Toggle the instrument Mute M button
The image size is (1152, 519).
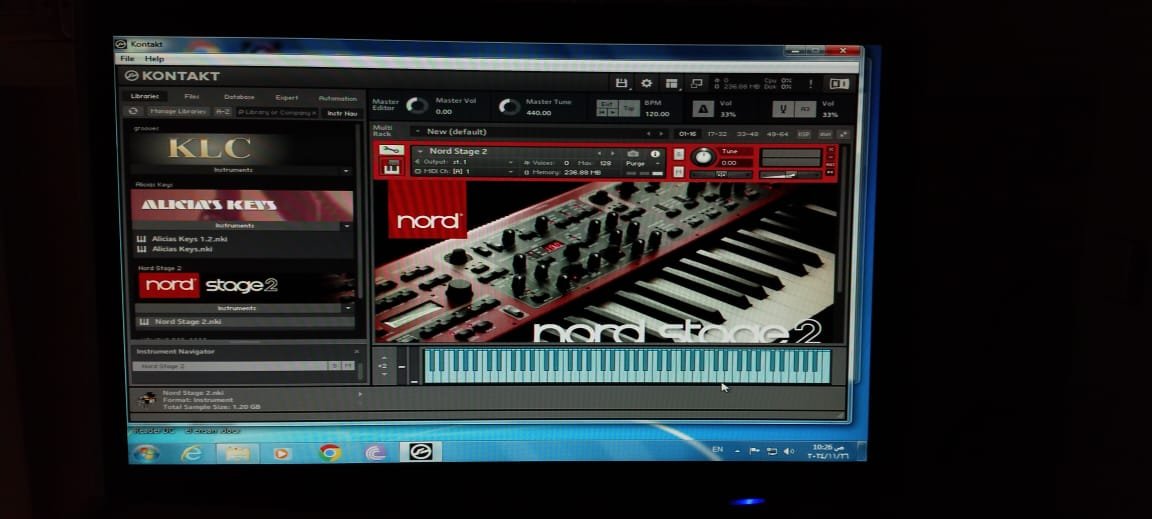(678, 171)
